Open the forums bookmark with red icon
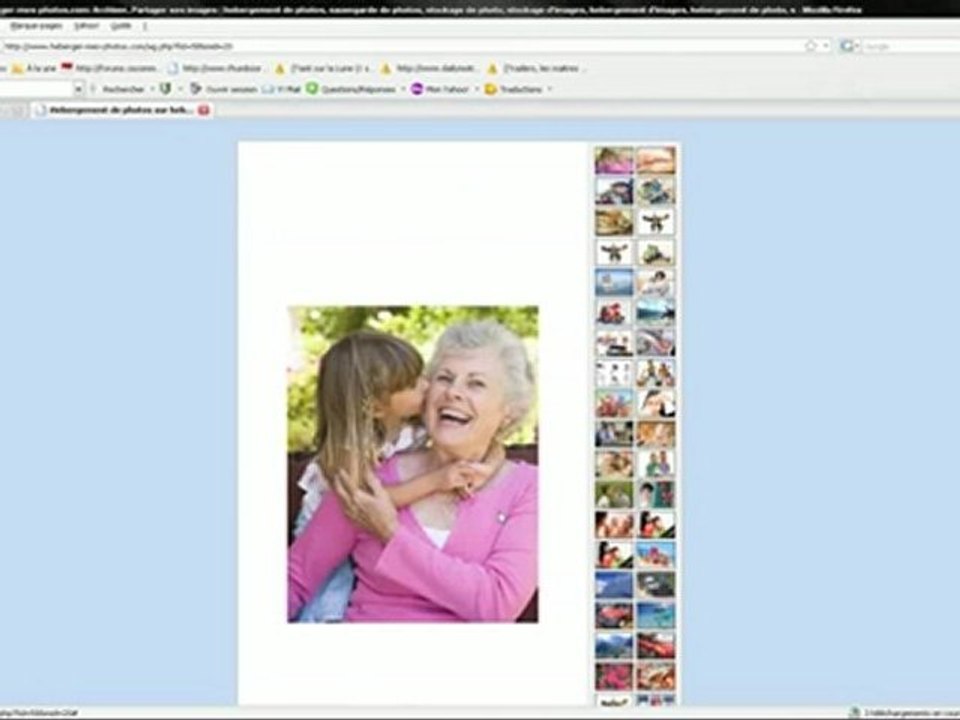Image resolution: width=960 pixels, height=720 pixels. point(108,69)
